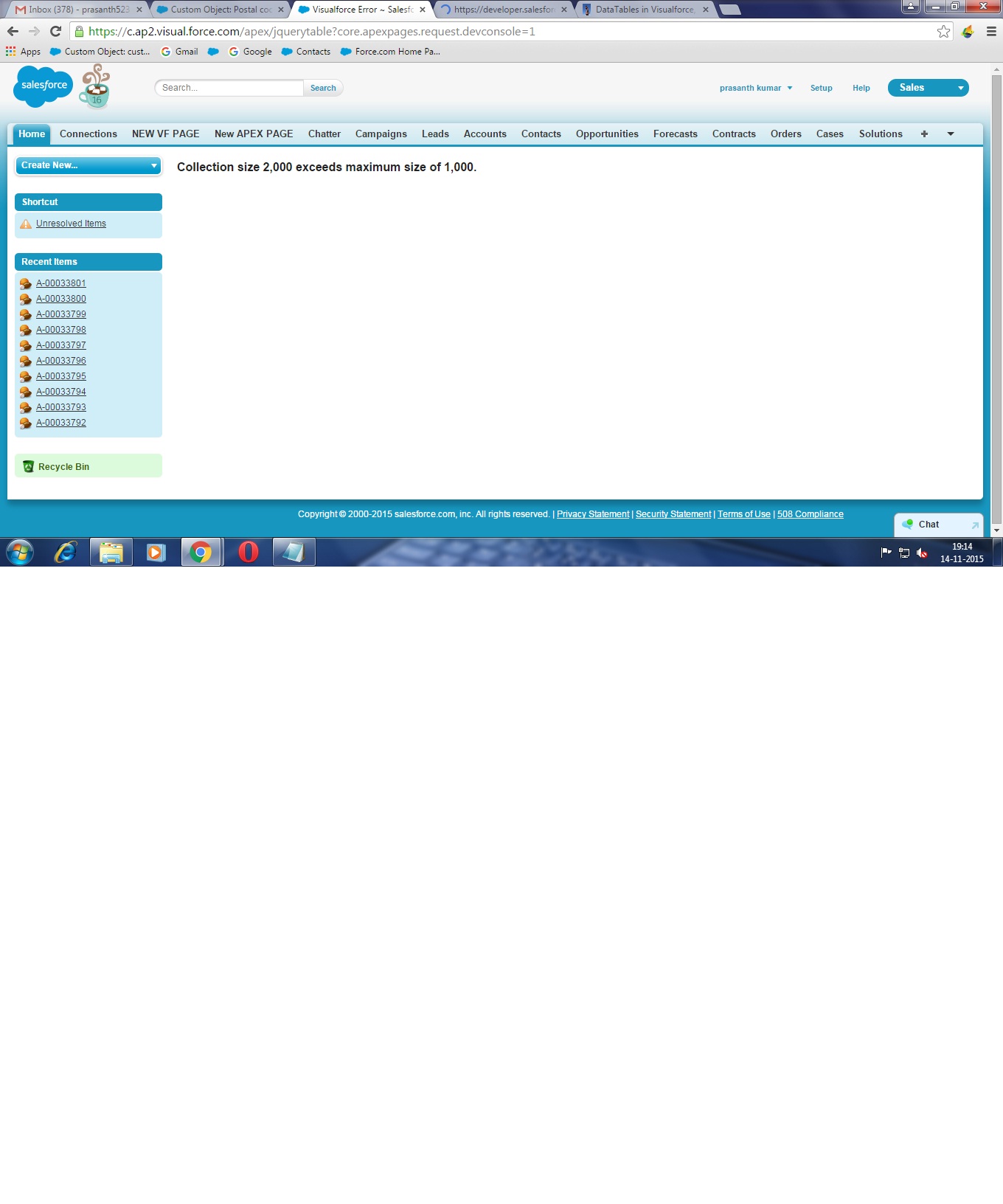Viewport: 1003px width, 1204px height.
Task: Expand the Create New dropdown
Action: tap(88, 165)
